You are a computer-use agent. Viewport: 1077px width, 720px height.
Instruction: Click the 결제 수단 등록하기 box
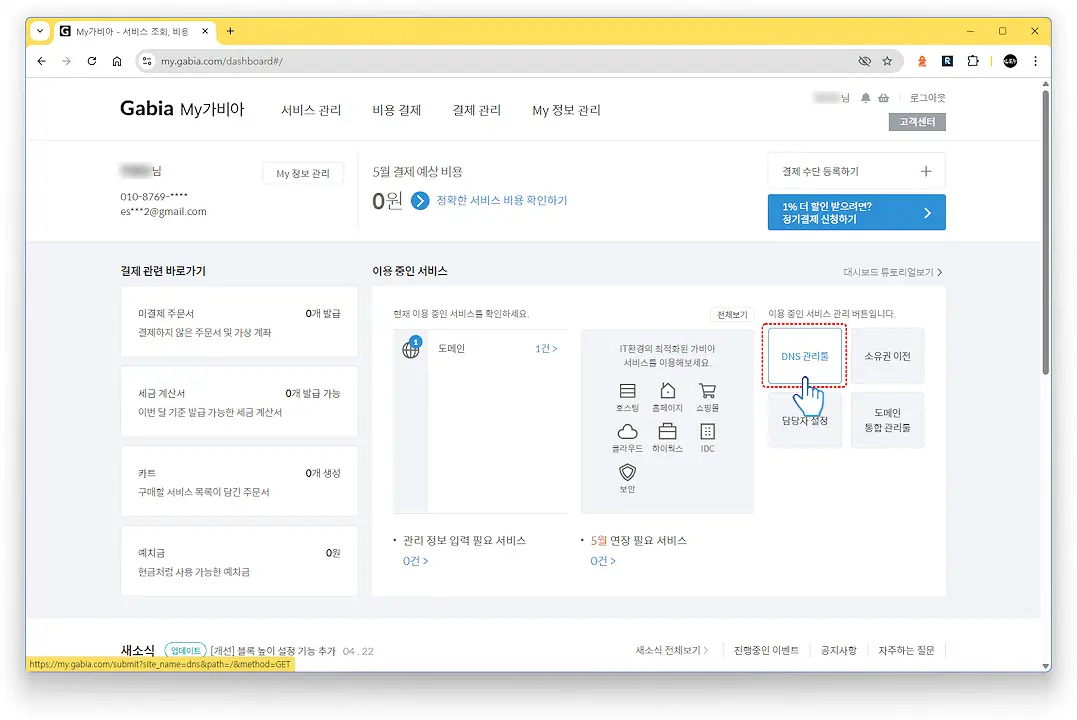pos(857,171)
